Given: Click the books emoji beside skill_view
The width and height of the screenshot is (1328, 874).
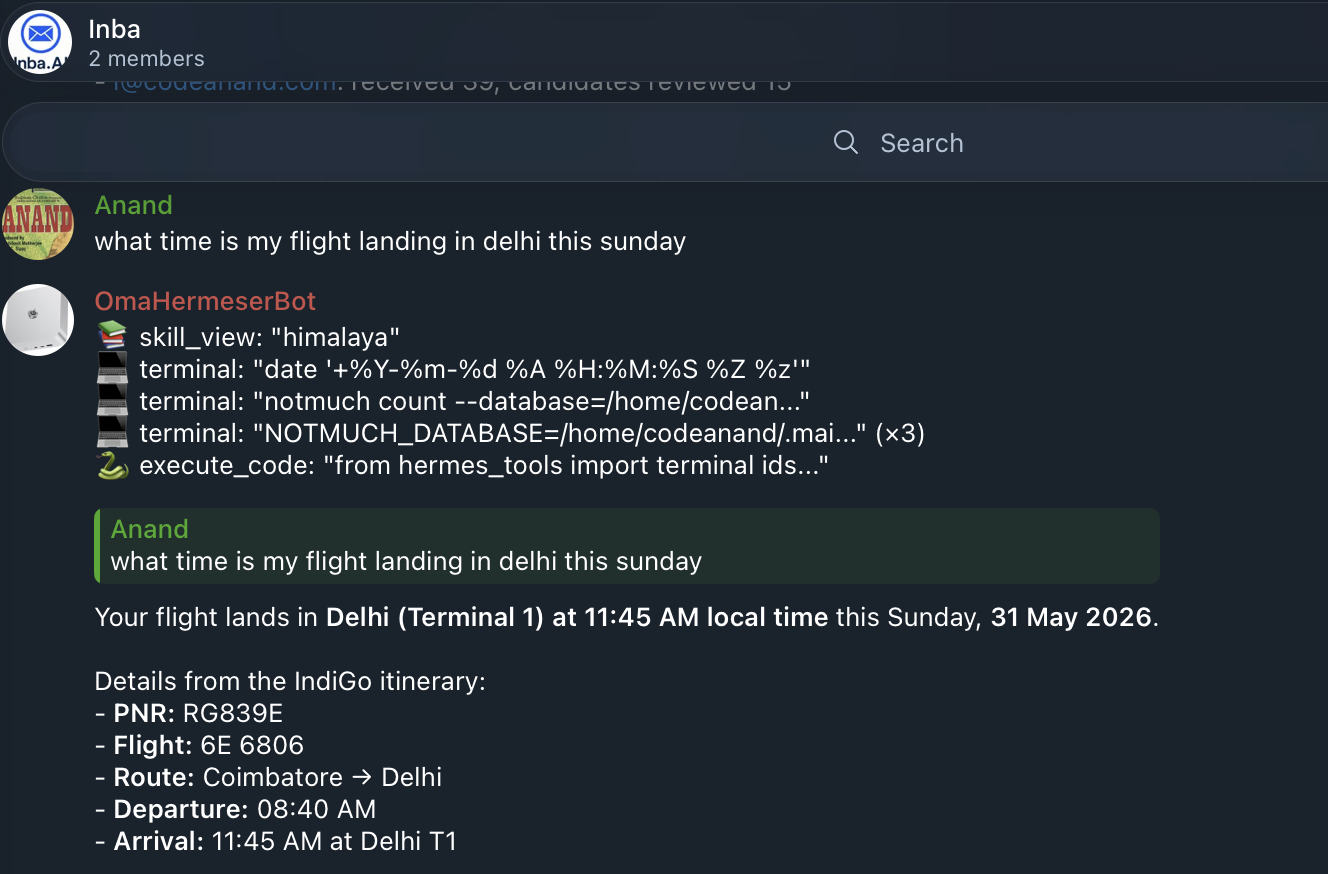Looking at the screenshot, I should (111, 337).
